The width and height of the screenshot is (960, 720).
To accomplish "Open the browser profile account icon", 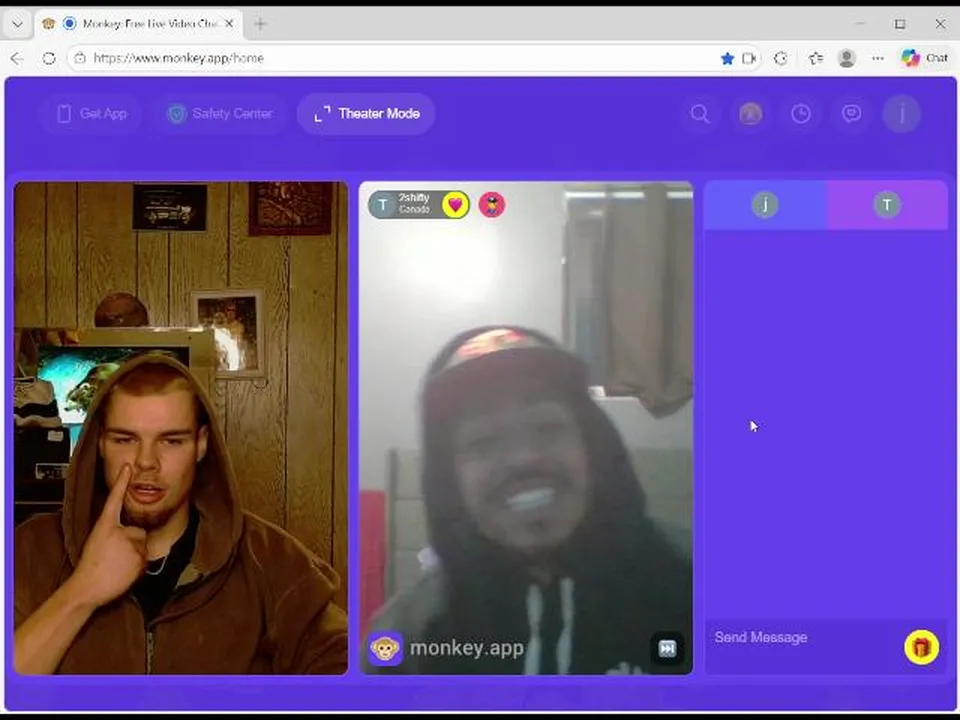I will point(847,59).
